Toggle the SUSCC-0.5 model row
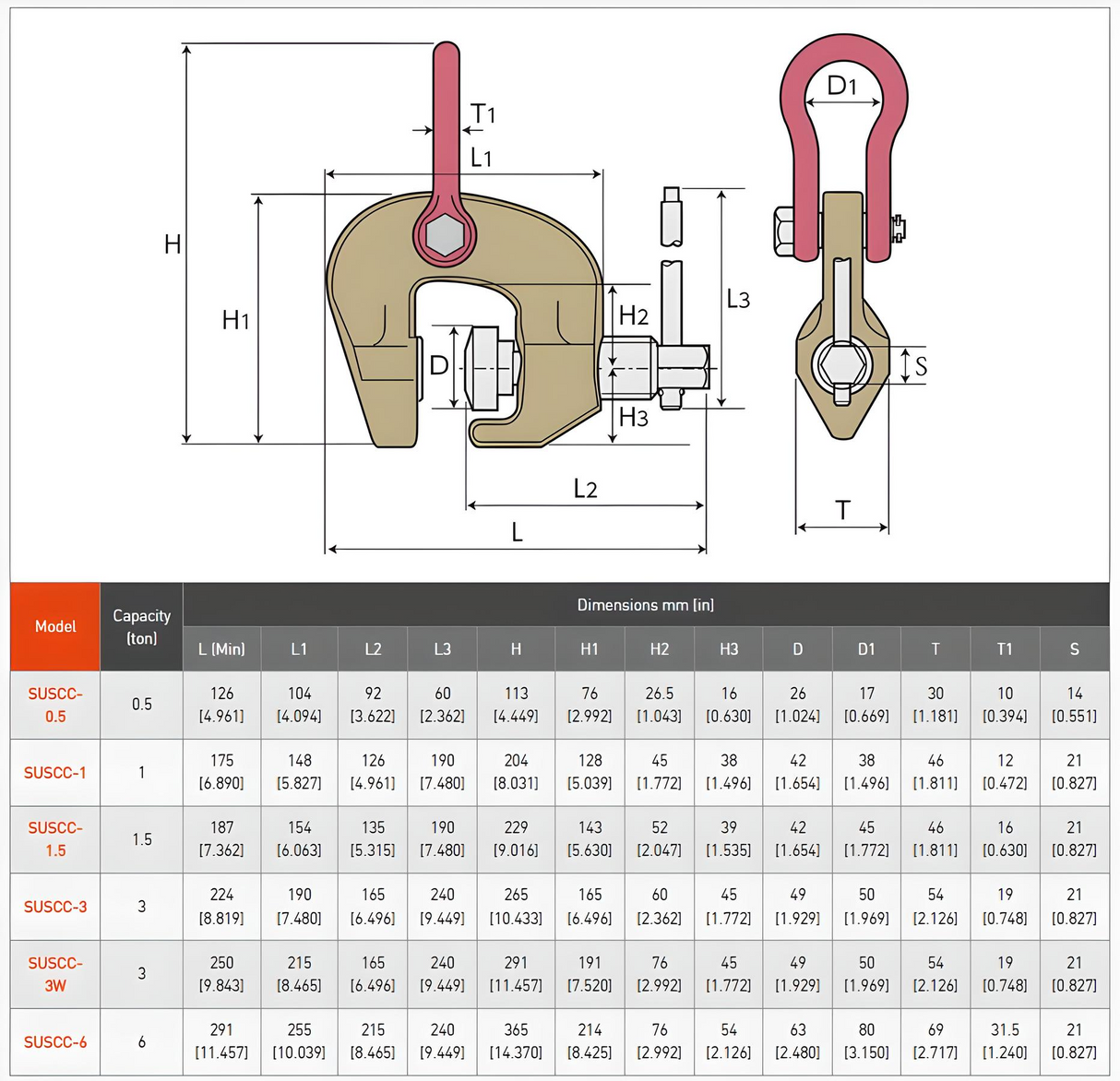 (x=54, y=705)
